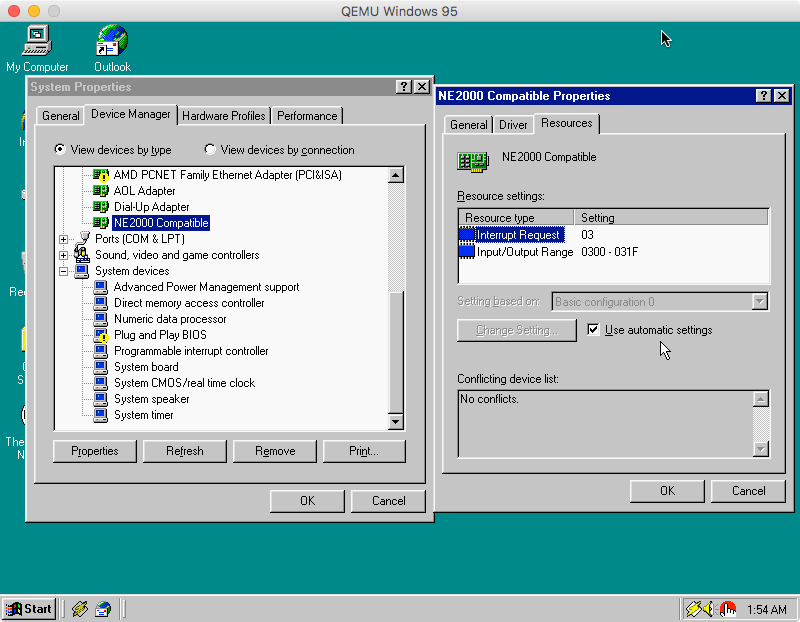This screenshot has width=800, height=622.
Task: Expand Sound, video and game controllers branch
Action: click(63, 255)
